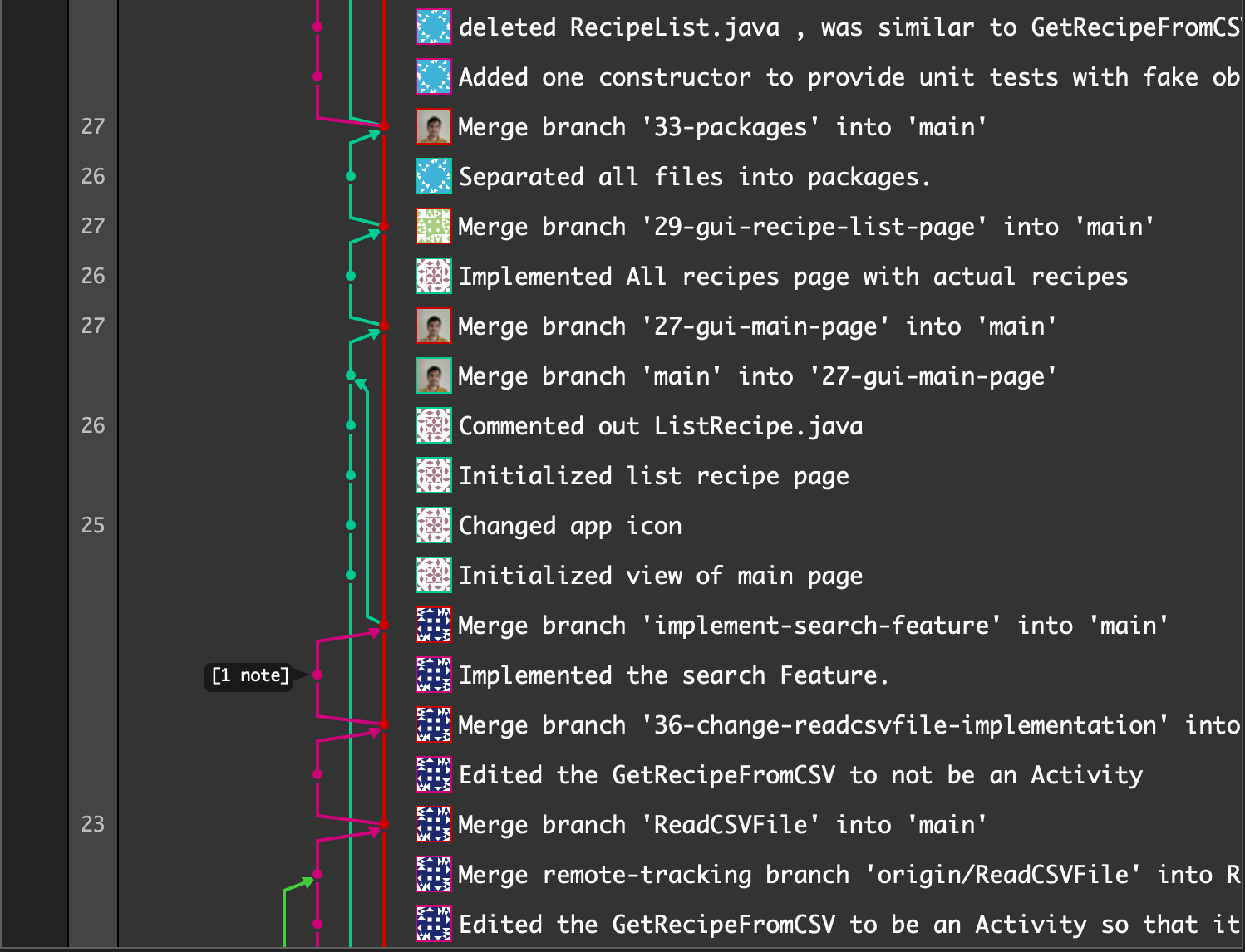Image resolution: width=1245 pixels, height=952 pixels.
Task: Select commit 'Initialized list recipe page'
Action: [654, 476]
